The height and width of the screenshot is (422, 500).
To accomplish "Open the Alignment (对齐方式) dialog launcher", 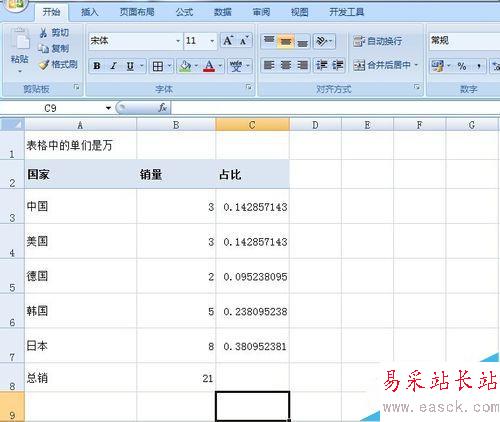I will 417,87.
